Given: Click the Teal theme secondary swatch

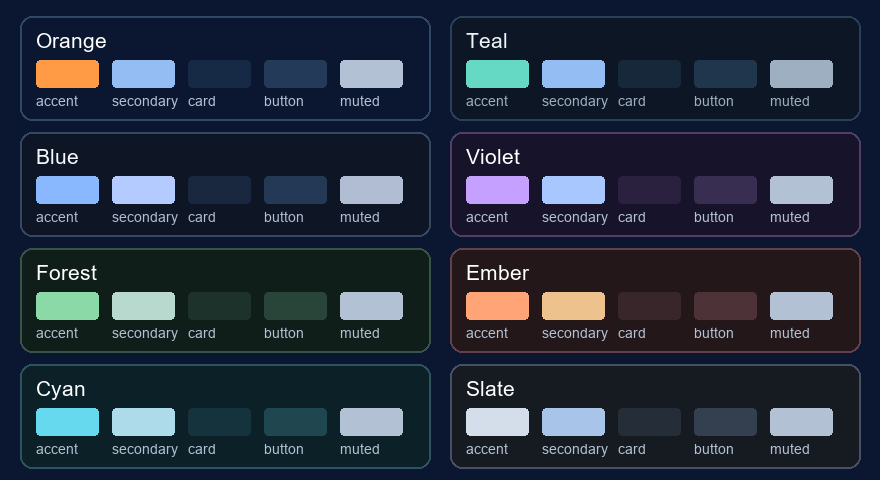Looking at the screenshot, I should click(x=574, y=74).
